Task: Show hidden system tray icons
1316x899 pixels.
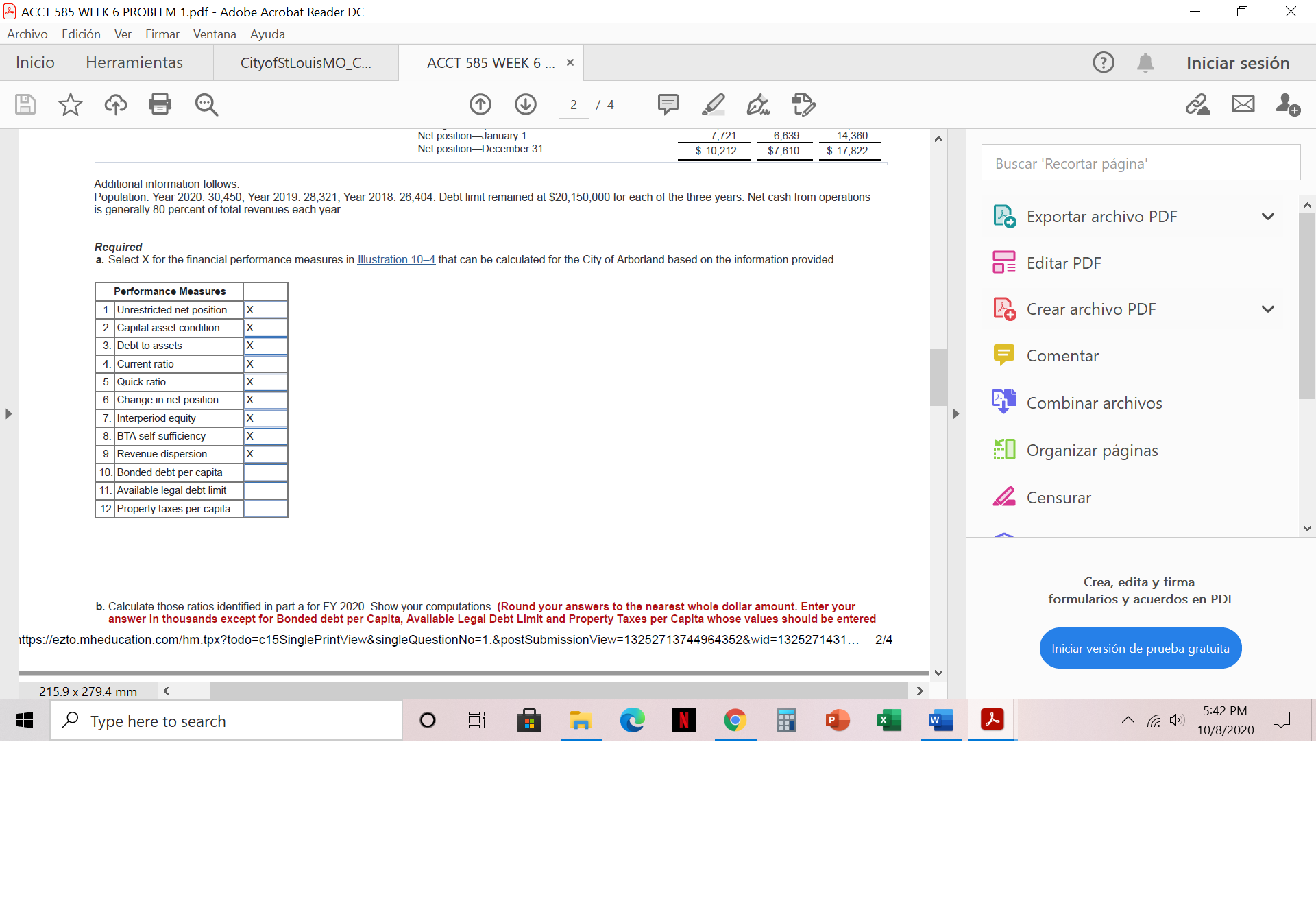Action: click(1128, 720)
